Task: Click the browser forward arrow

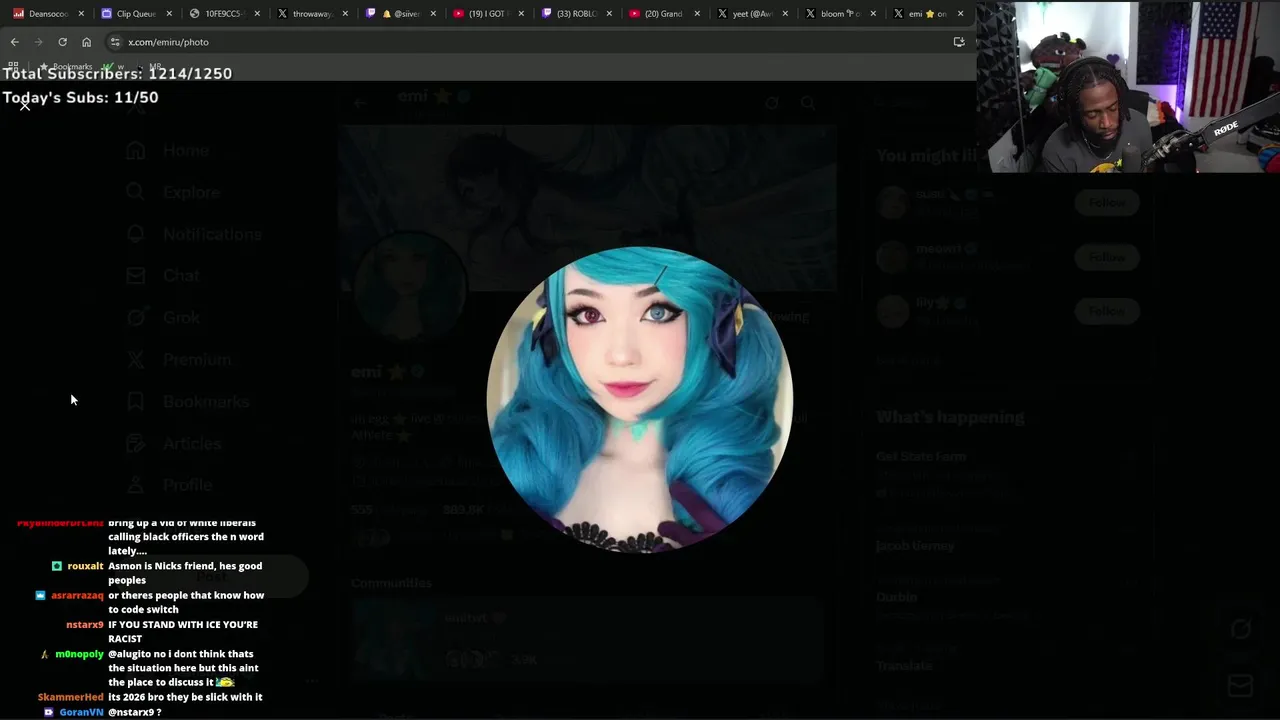Action: click(38, 42)
